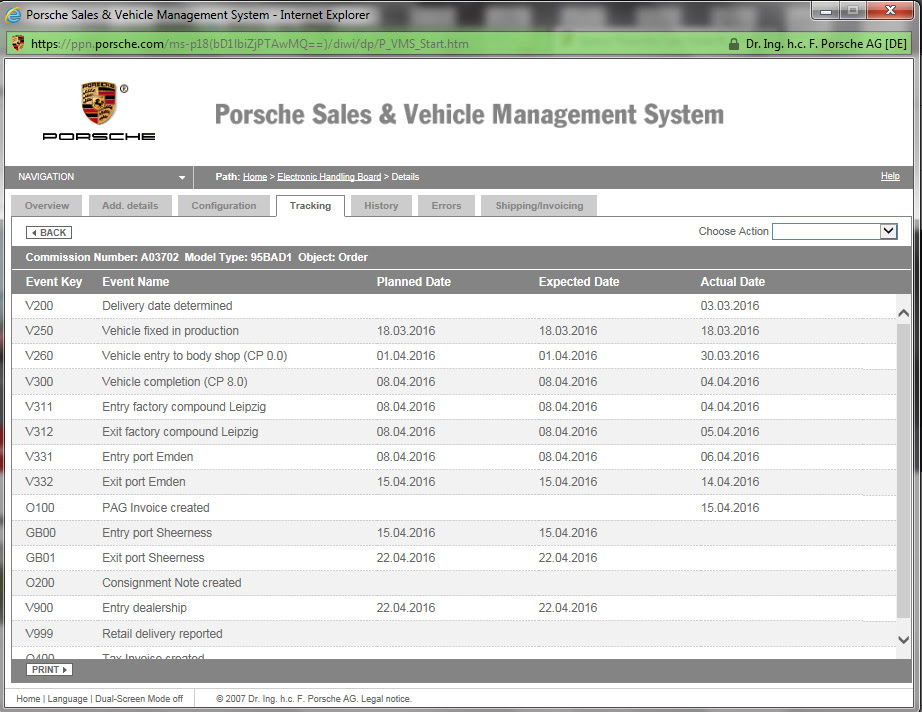The width and height of the screenshot is (922, 712).
Task: Open the Language footer link
Action: tap(67, 698)
